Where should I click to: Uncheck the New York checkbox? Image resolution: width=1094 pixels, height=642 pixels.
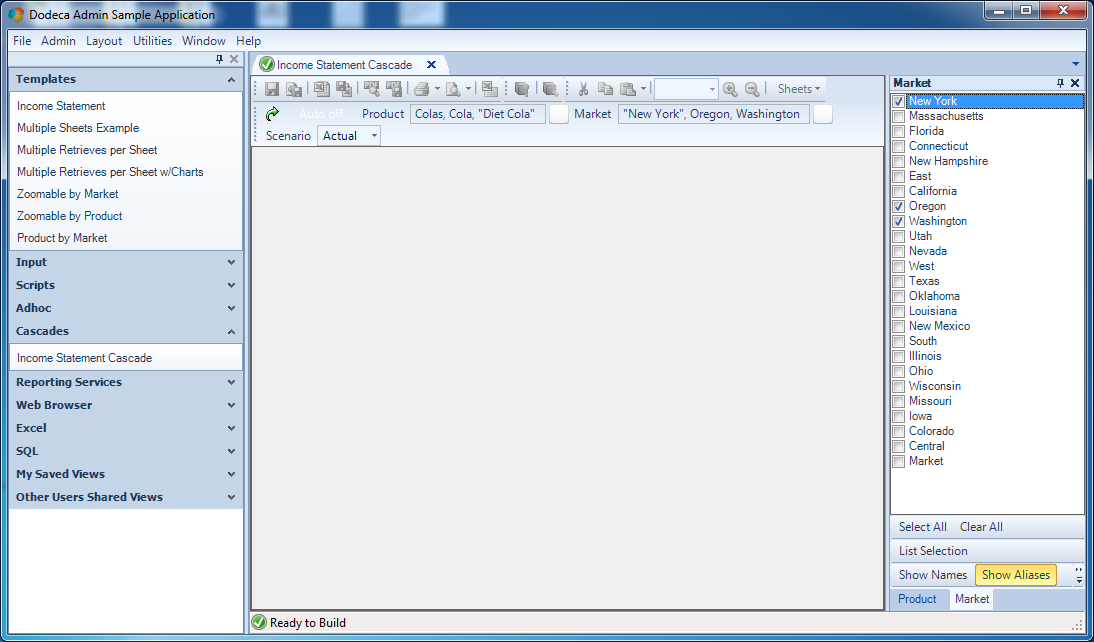[899, 102]
